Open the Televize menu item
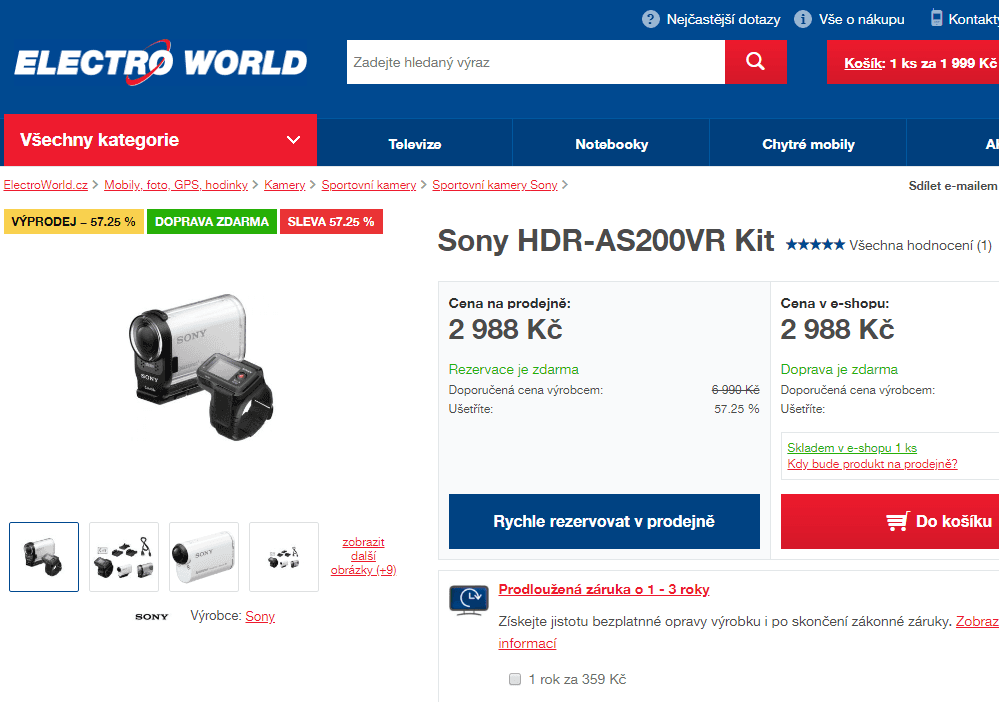The height and width of the screenshot is (702, 999). [x=415, y=144]
